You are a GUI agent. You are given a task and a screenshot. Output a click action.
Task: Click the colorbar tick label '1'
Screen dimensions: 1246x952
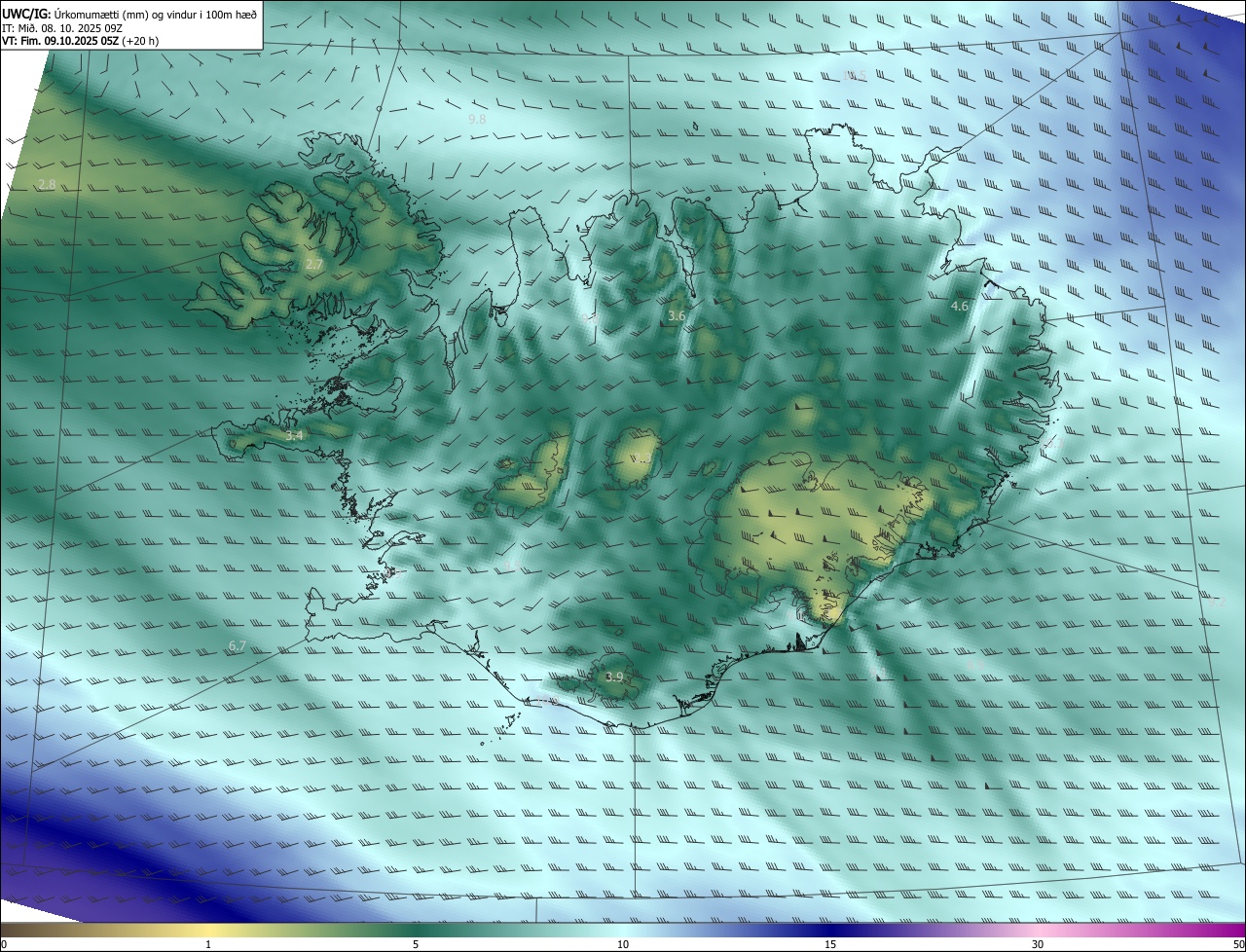(208, 944)
